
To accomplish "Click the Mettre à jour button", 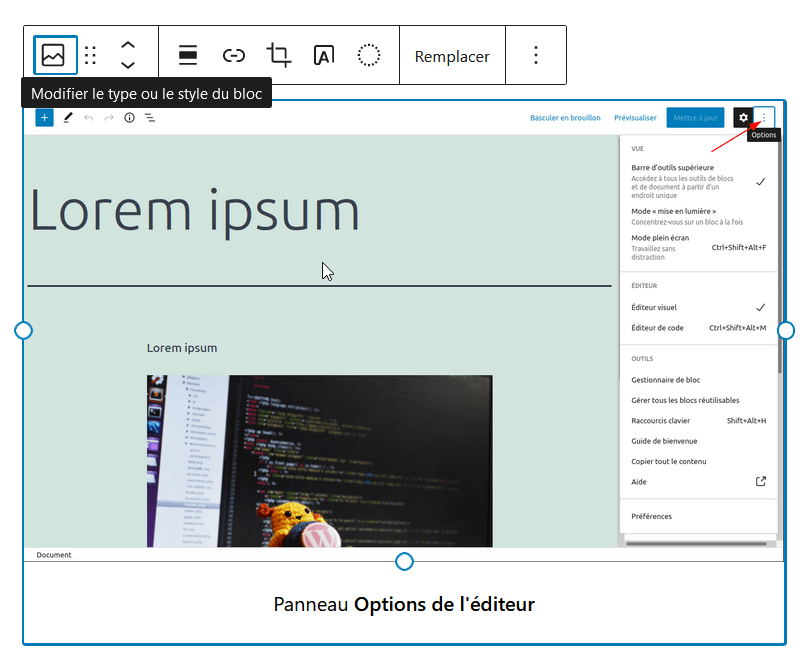I will [695, 117].
